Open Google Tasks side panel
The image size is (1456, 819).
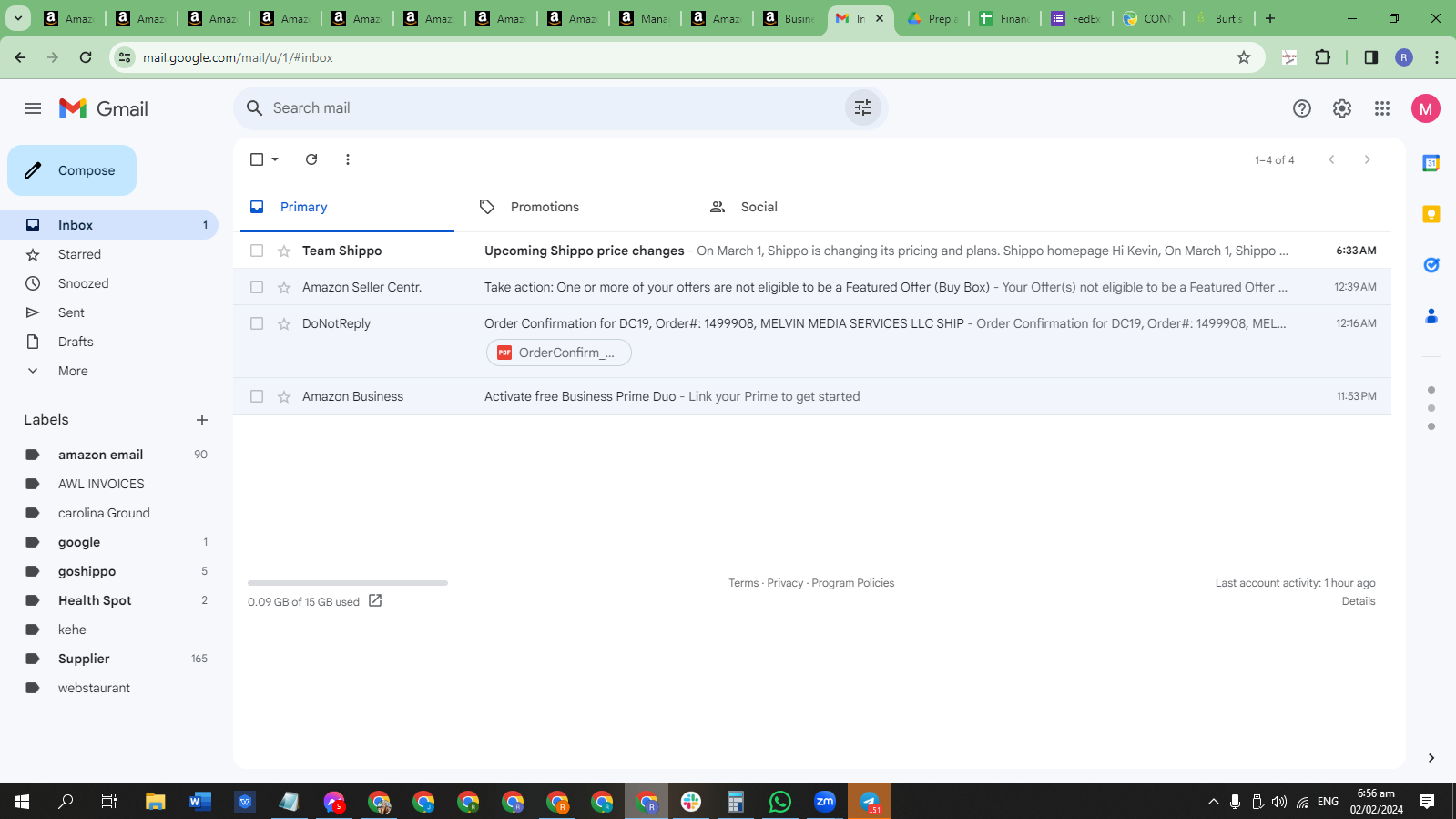(1431, 265)
